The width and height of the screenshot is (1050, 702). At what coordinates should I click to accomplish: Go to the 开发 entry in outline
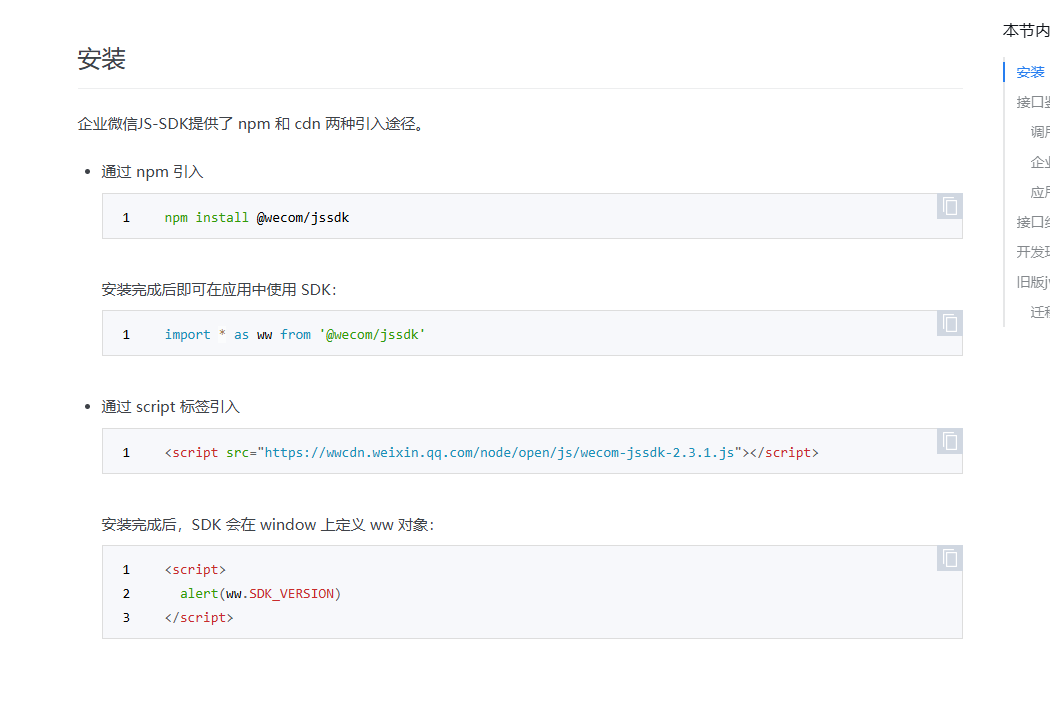1033,252
